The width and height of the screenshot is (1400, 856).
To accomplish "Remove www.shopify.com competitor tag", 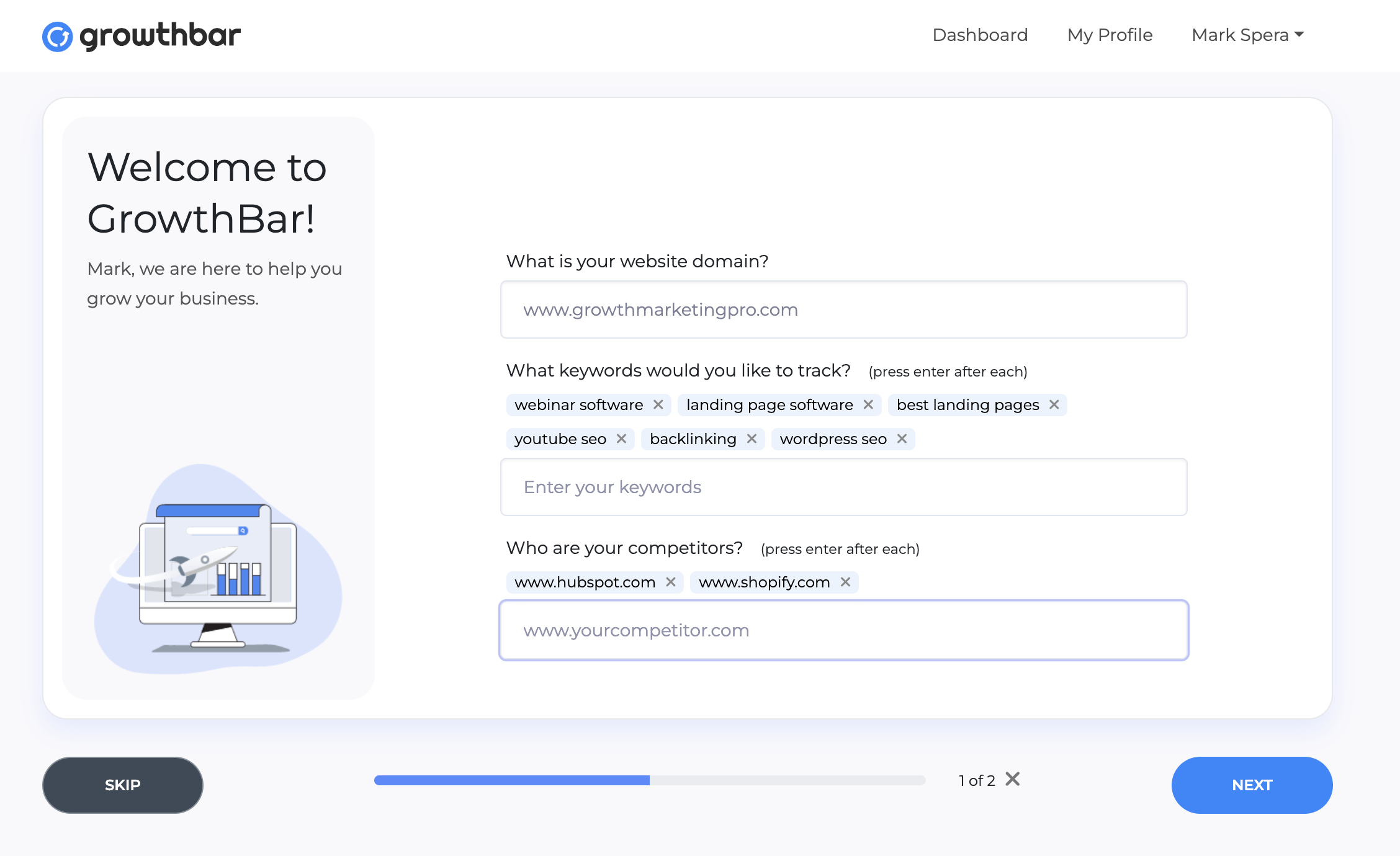I will click(845, 582).
